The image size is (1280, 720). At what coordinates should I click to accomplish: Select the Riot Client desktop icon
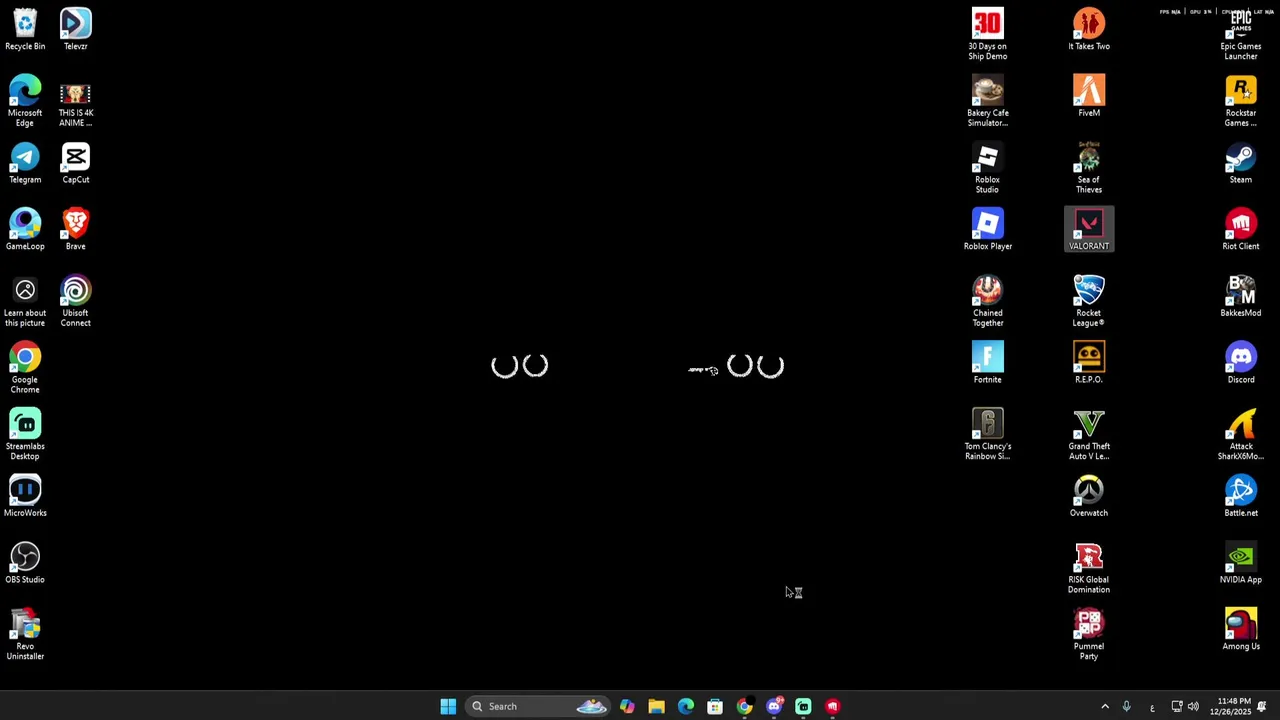click(1241, 229)
